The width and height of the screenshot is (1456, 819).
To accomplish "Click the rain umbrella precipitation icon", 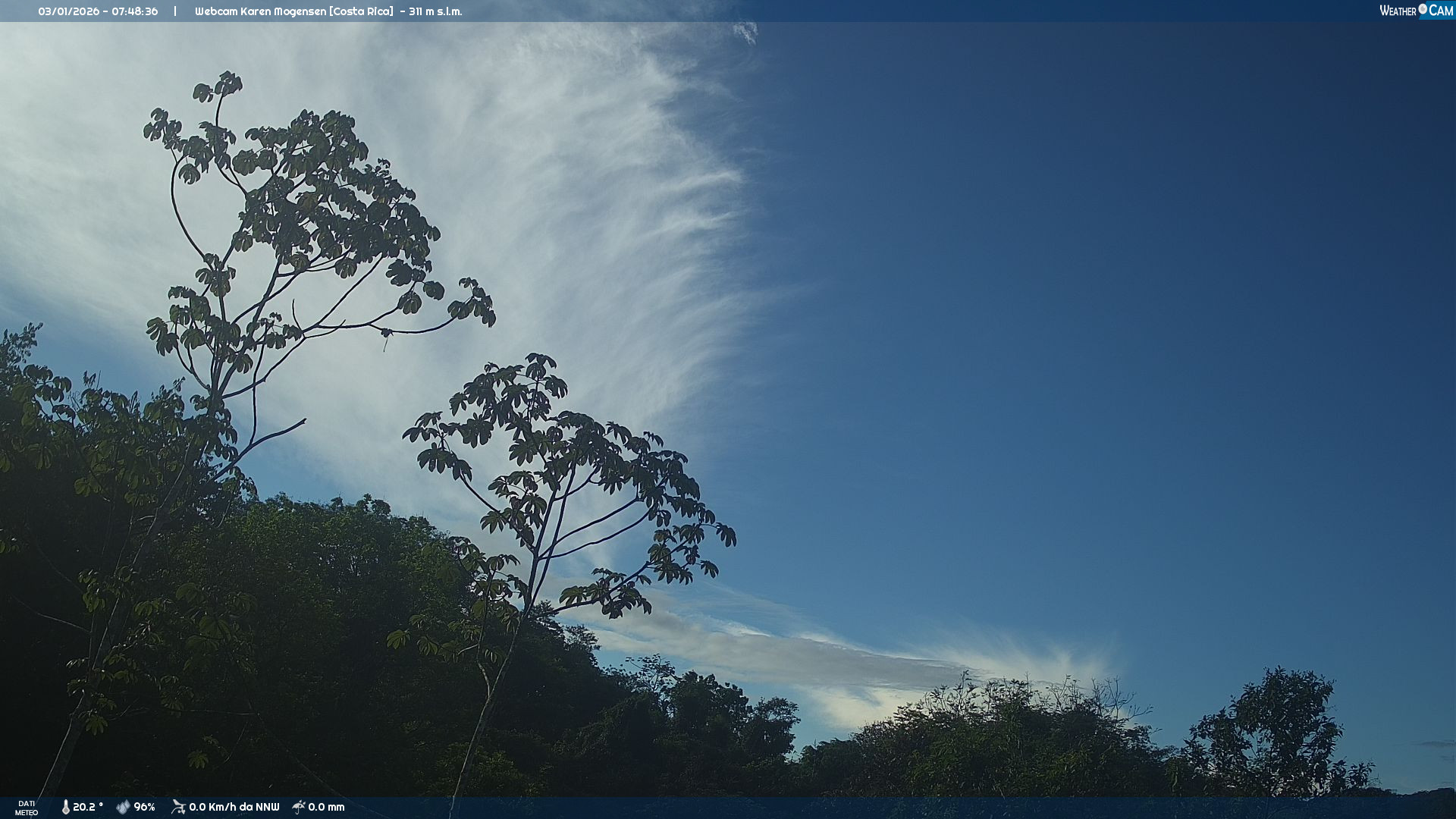I will coord(299,807).
